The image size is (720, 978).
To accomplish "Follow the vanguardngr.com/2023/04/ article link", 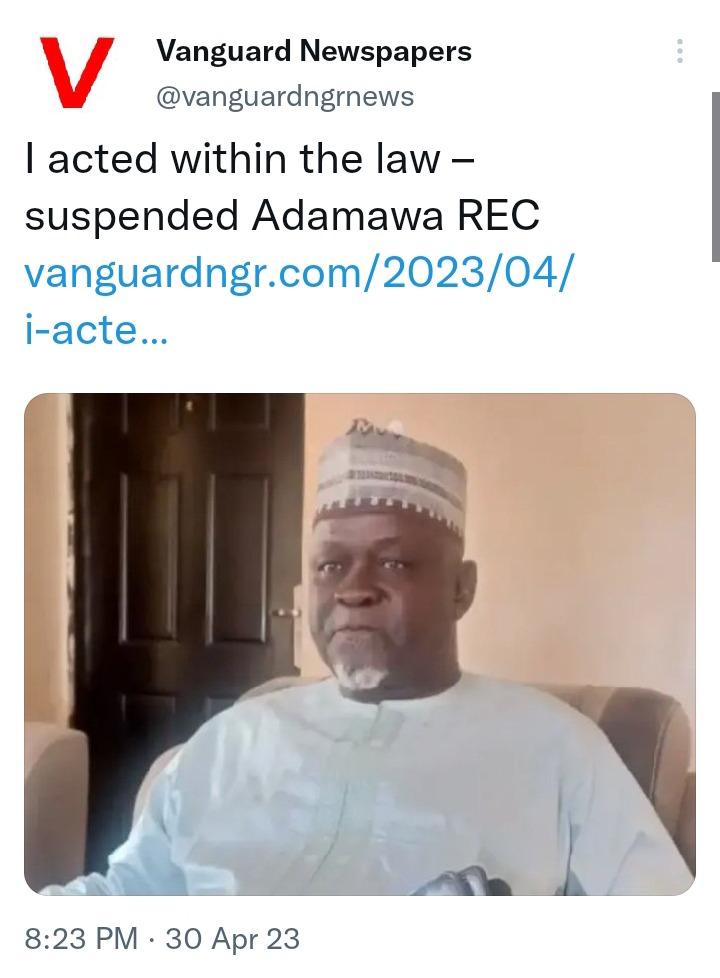I will click(x=297, y=273).
